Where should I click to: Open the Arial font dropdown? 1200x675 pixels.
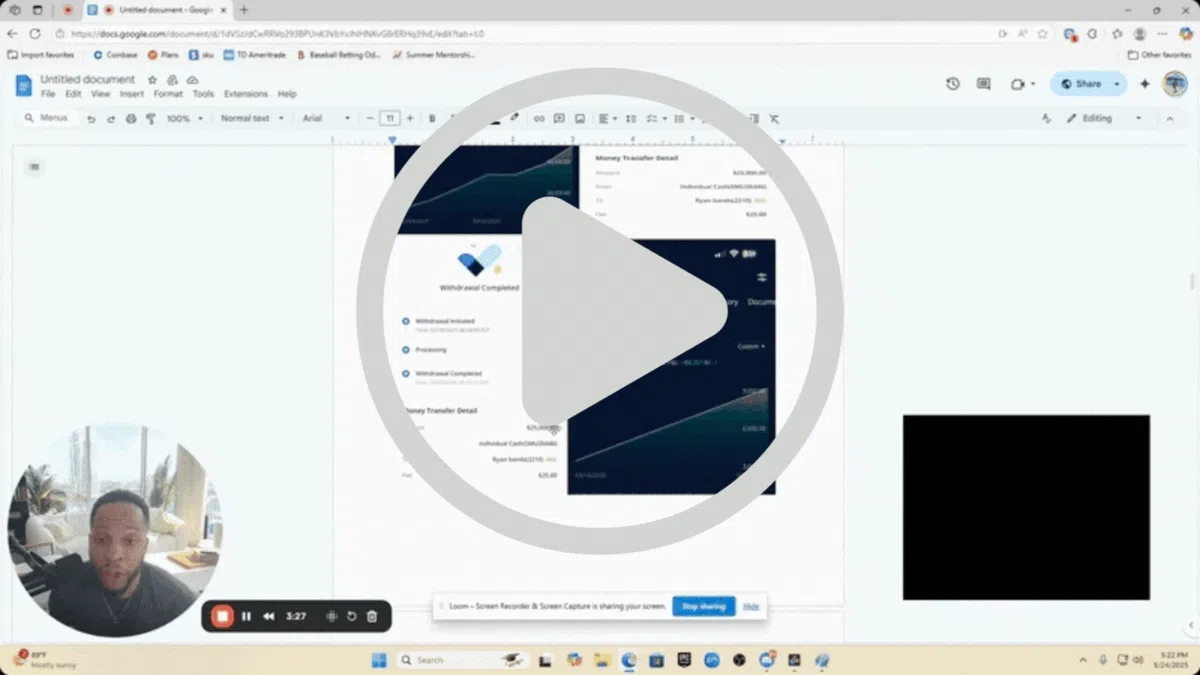327,118
